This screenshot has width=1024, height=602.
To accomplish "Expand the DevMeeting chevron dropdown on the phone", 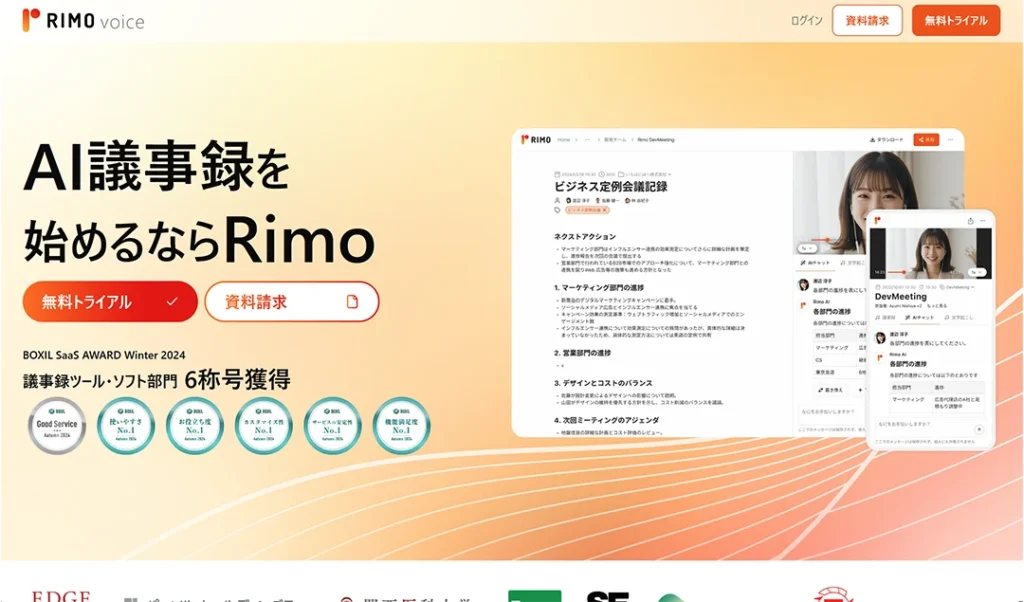I will coord(973,287).
